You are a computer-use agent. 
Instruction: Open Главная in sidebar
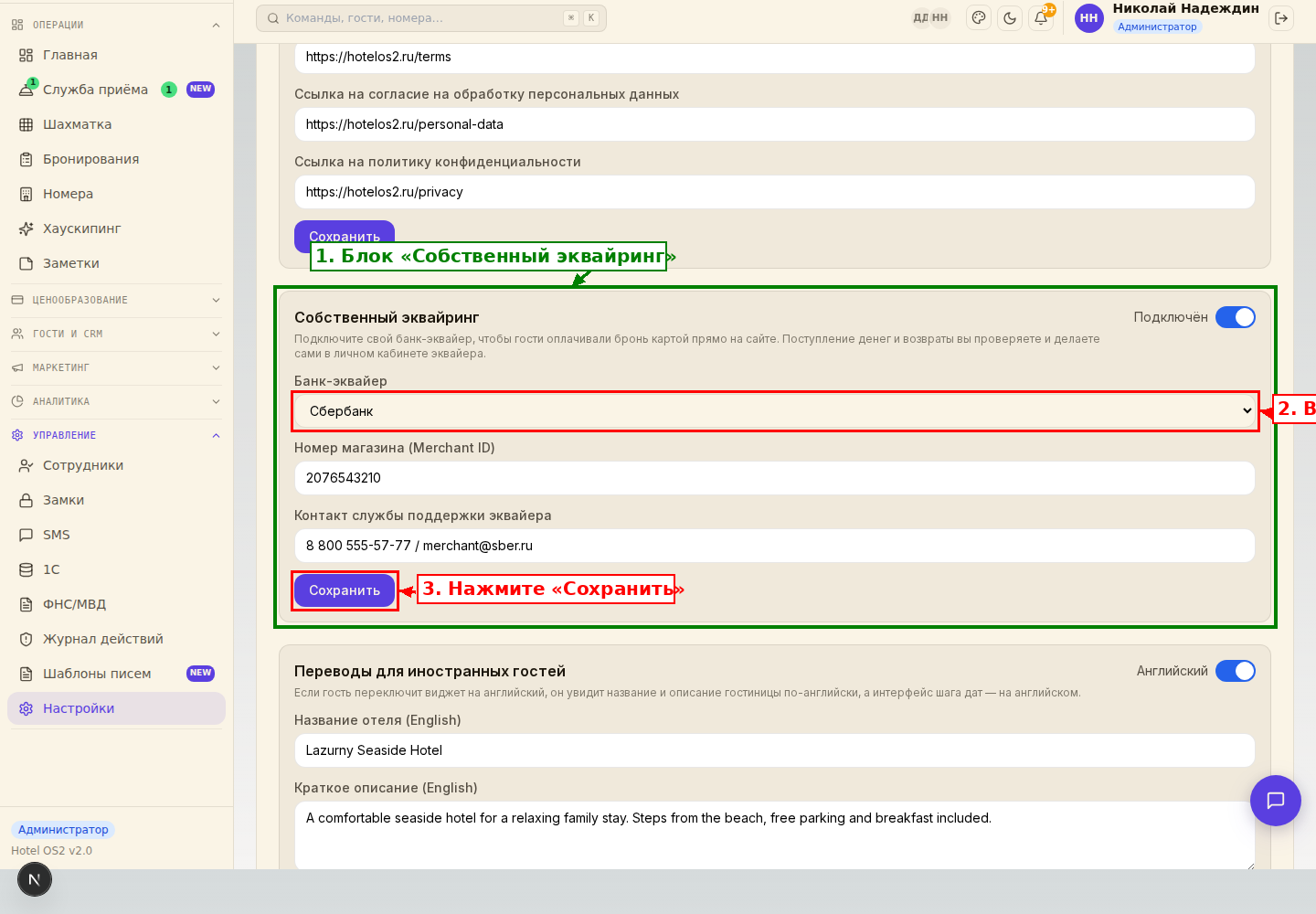(x=116, y=55)
